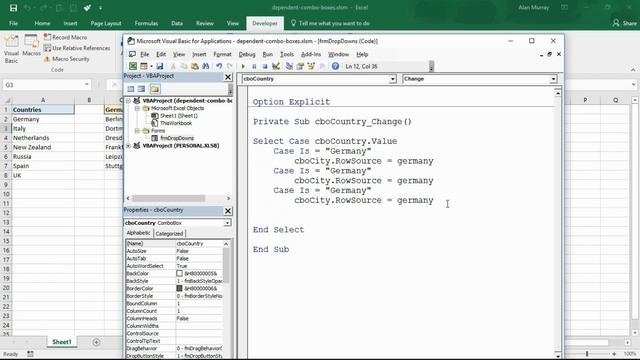
Task: Open the Page Layout tab in Excel ribbon
Action: tap(106, 23)
